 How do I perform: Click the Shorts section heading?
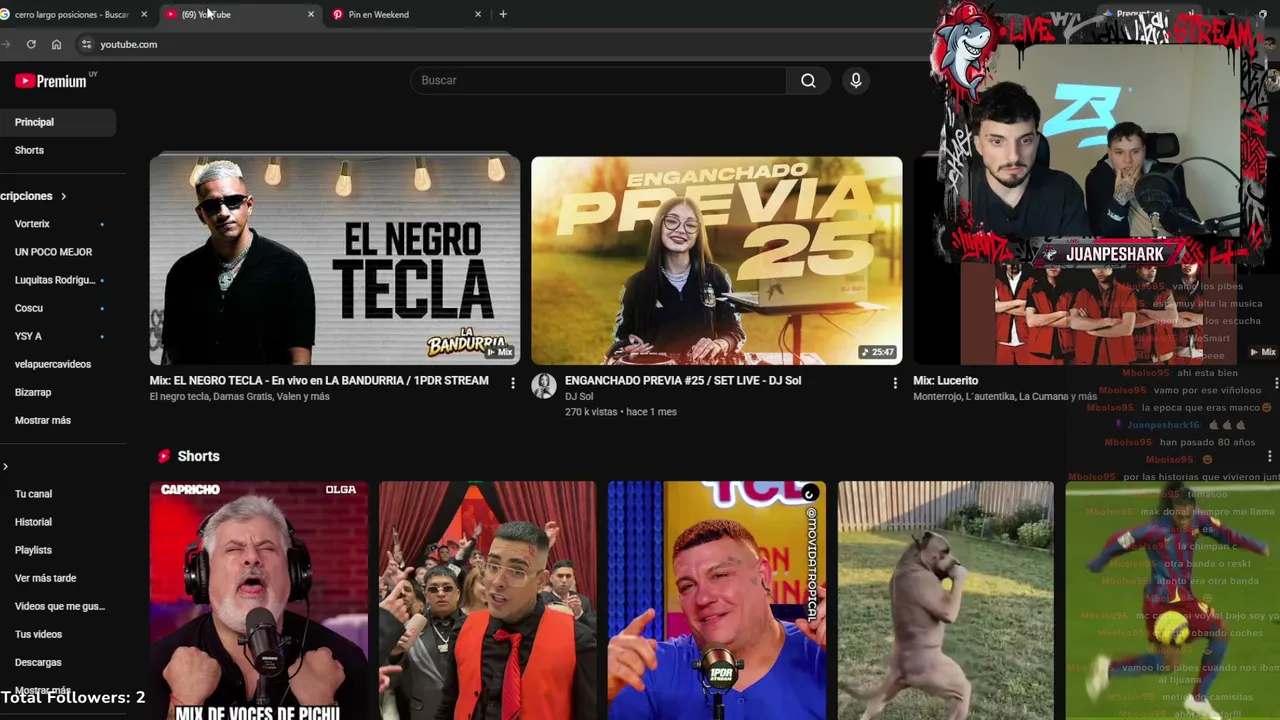click(x=198, y=456)
